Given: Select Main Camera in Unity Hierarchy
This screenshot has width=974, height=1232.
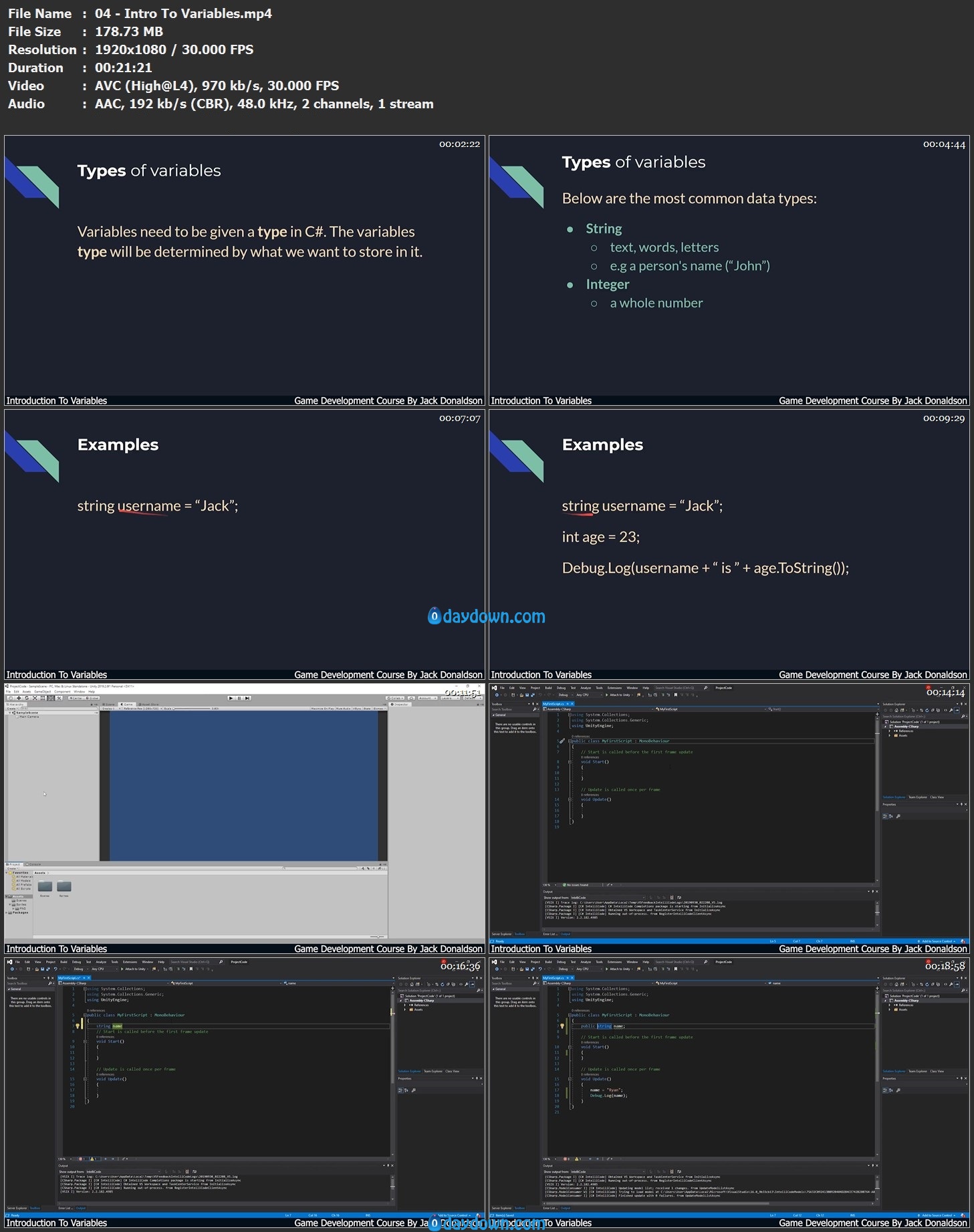Looking at the screenshot, I should 29,717.
